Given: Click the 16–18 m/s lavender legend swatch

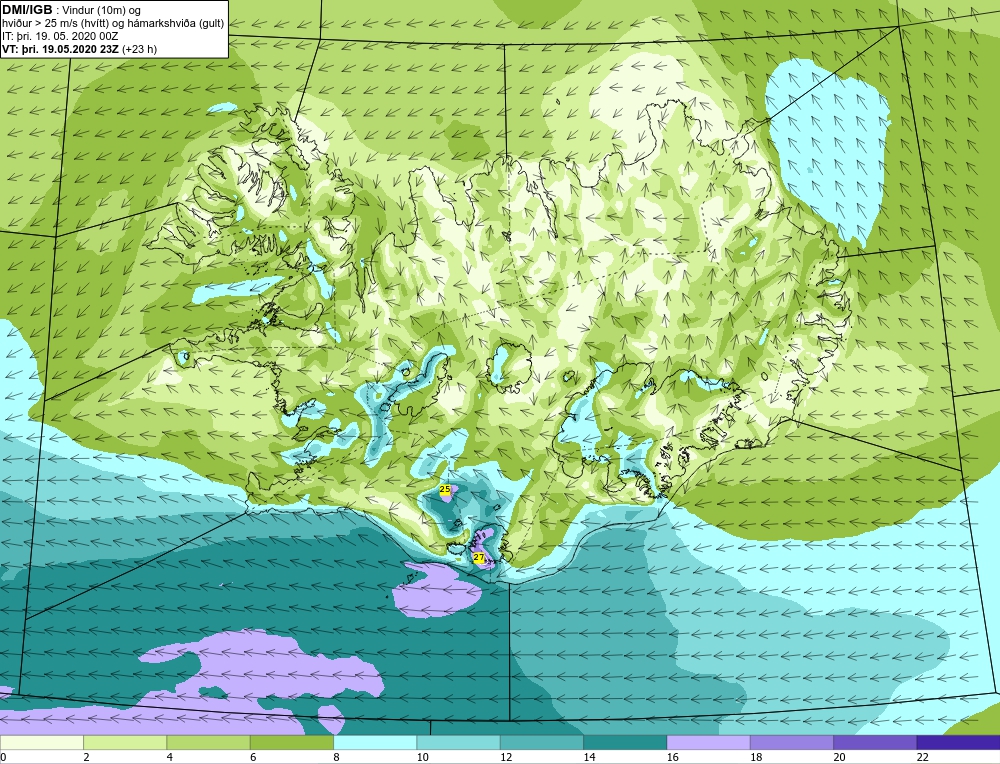Looking at the screenshot, I should (x=709, y=742).
